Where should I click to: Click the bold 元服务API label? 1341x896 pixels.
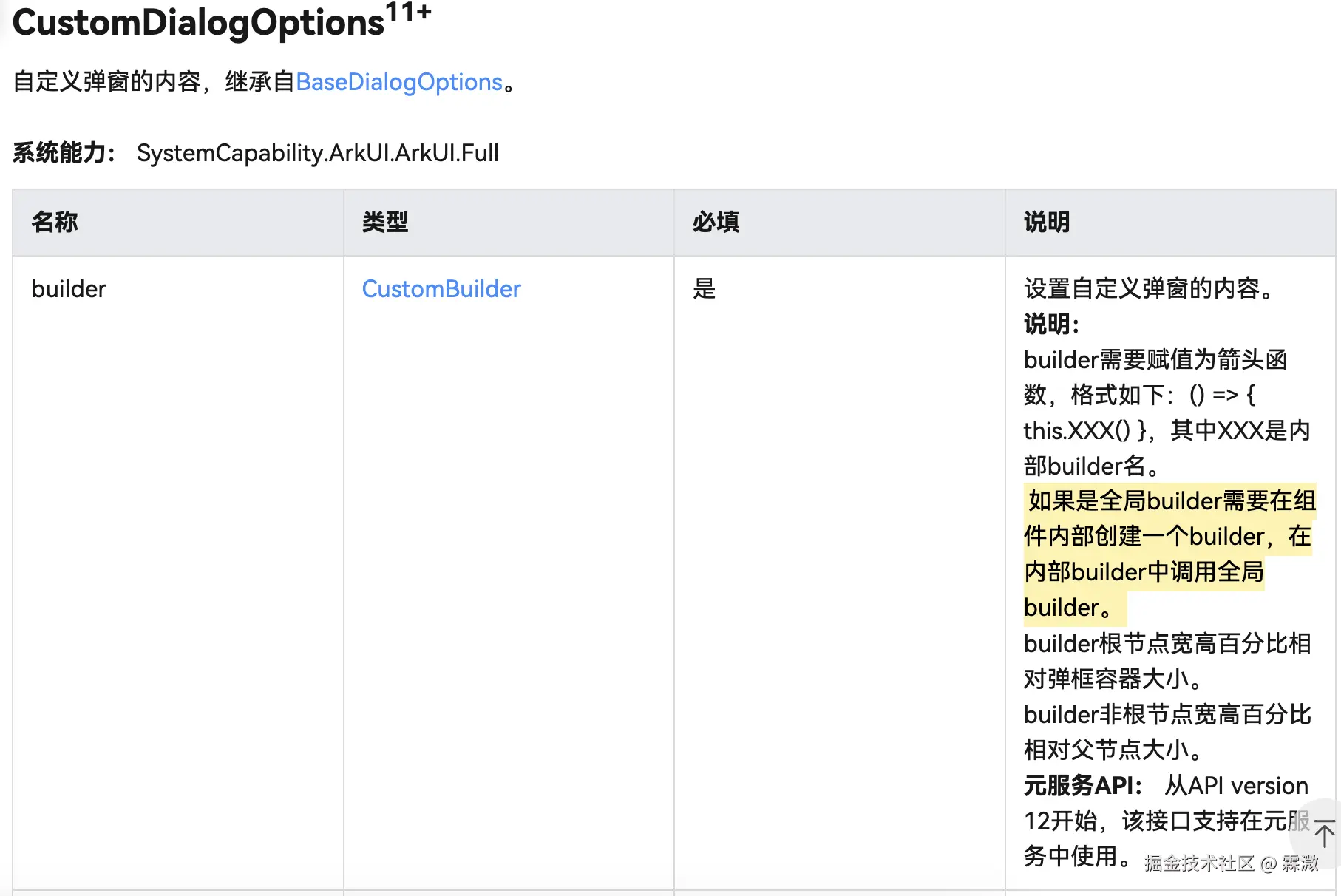(x=1082, y=785)
